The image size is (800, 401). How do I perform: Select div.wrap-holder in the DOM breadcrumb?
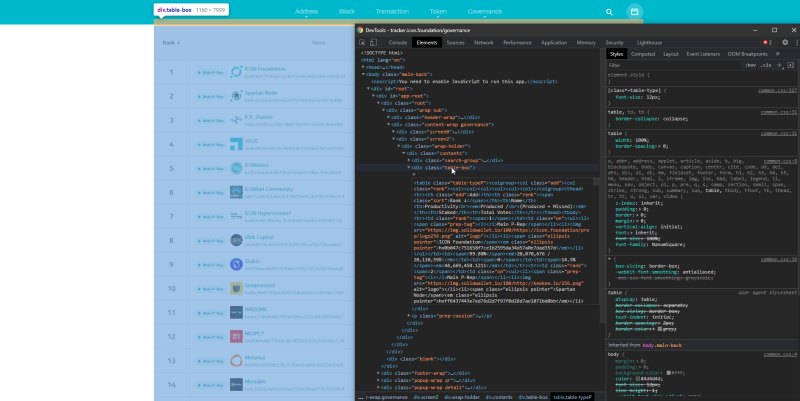pos(461,397)
